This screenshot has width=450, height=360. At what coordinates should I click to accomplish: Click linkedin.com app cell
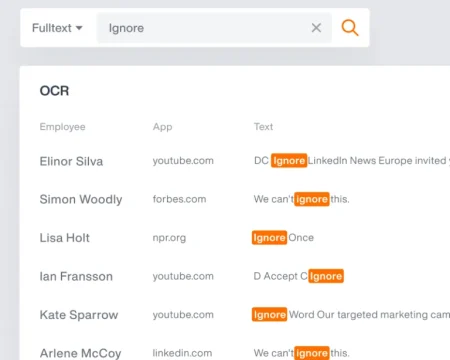(x=182, y=353)
